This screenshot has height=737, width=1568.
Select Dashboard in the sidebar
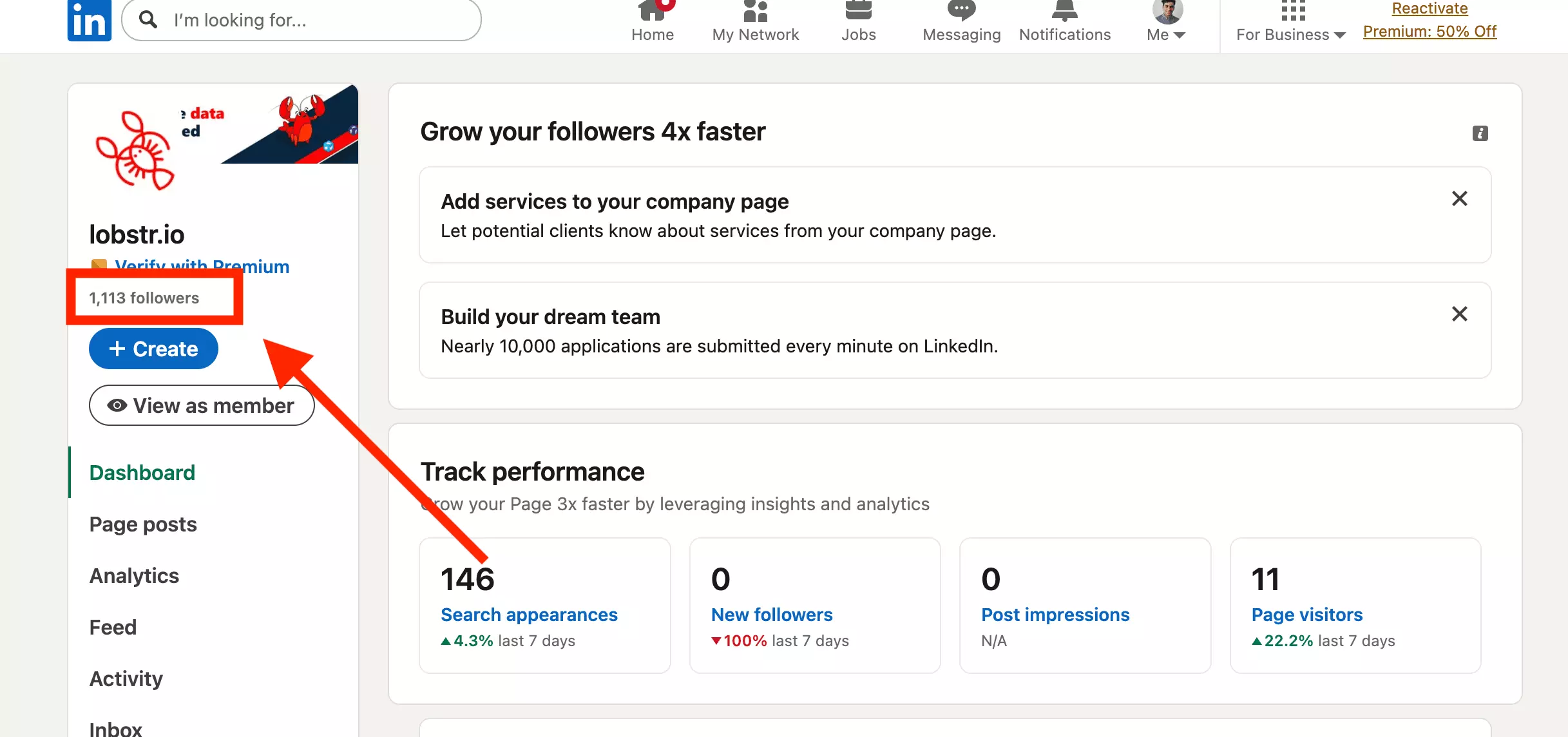[142, 472]
